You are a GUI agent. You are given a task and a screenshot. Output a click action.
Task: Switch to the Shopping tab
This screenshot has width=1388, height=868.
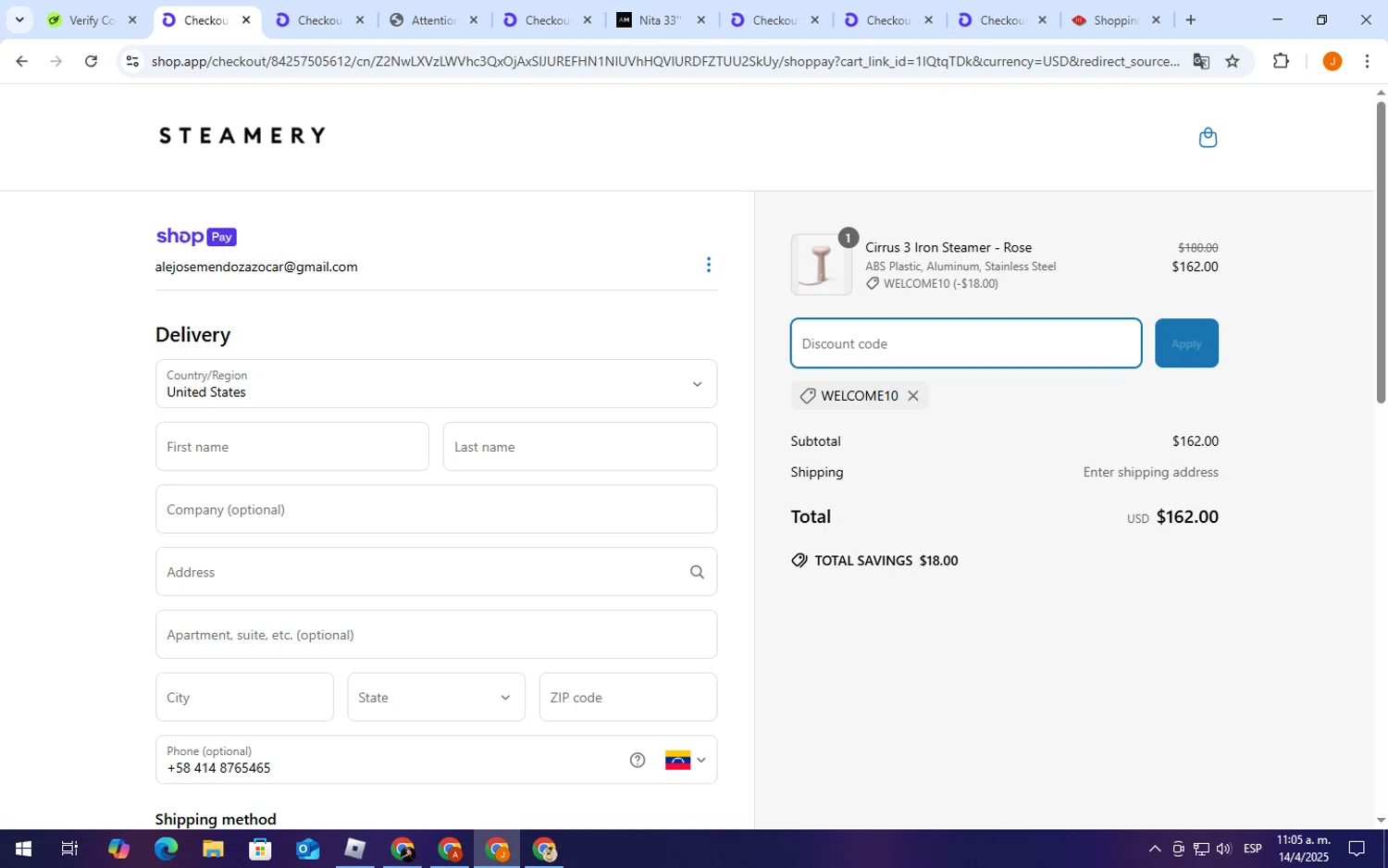[x=1116, y=19]
